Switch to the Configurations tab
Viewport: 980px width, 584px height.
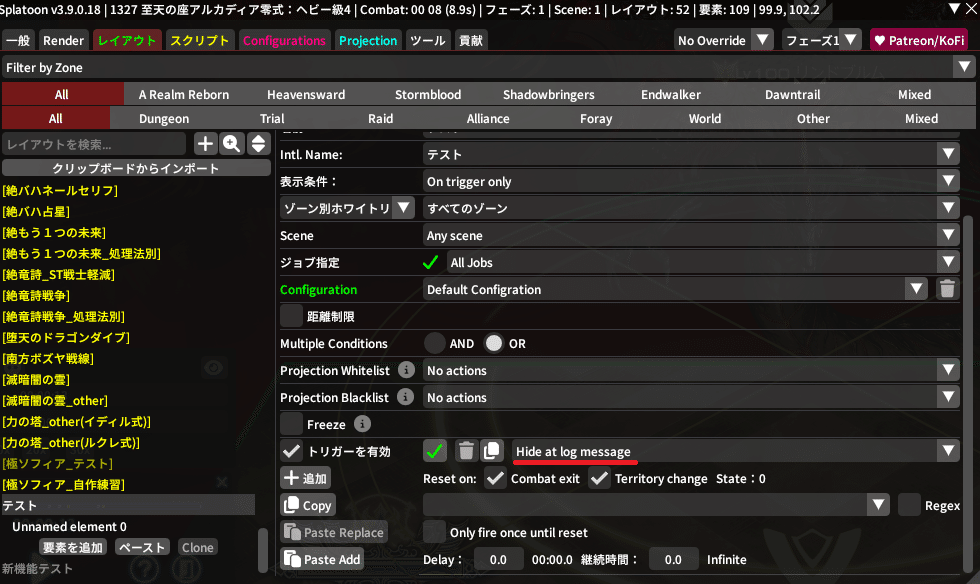(284, 41)
